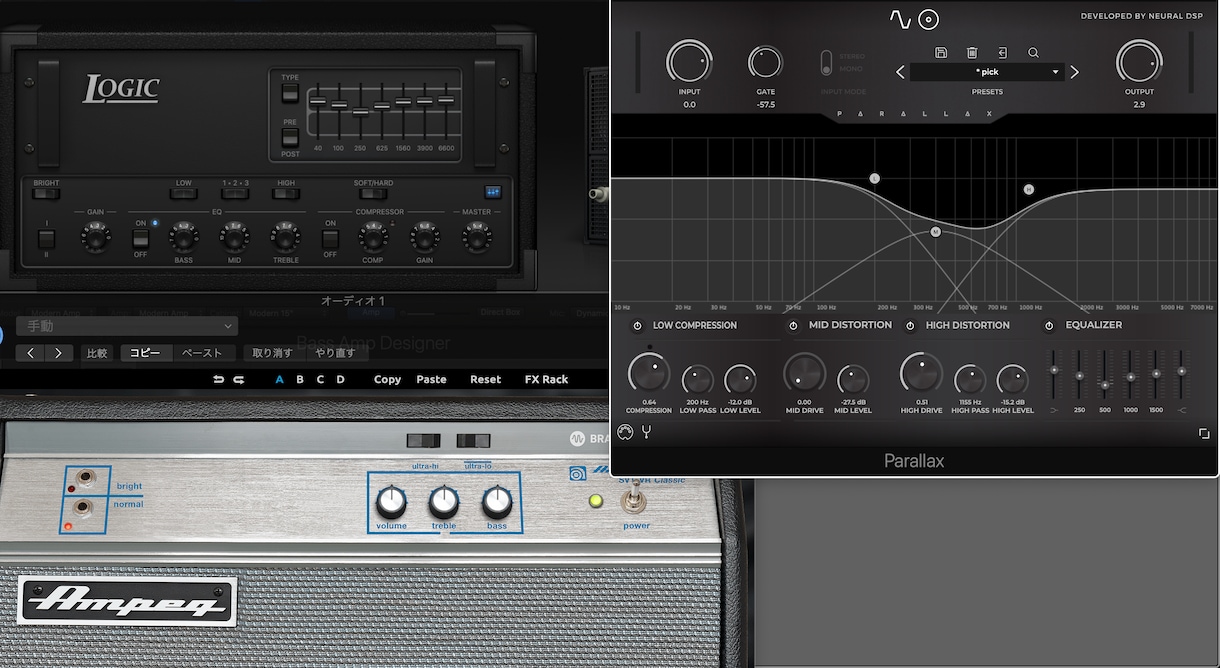Select snapshot B

300,379
